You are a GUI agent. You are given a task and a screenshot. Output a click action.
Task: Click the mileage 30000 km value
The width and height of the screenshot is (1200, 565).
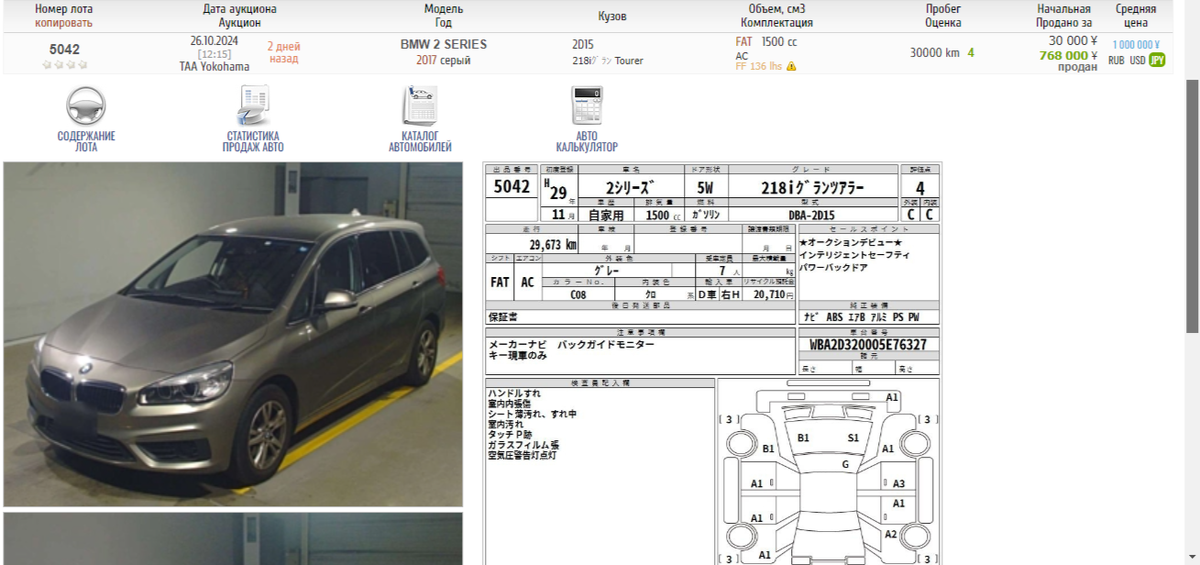(936, 53)
